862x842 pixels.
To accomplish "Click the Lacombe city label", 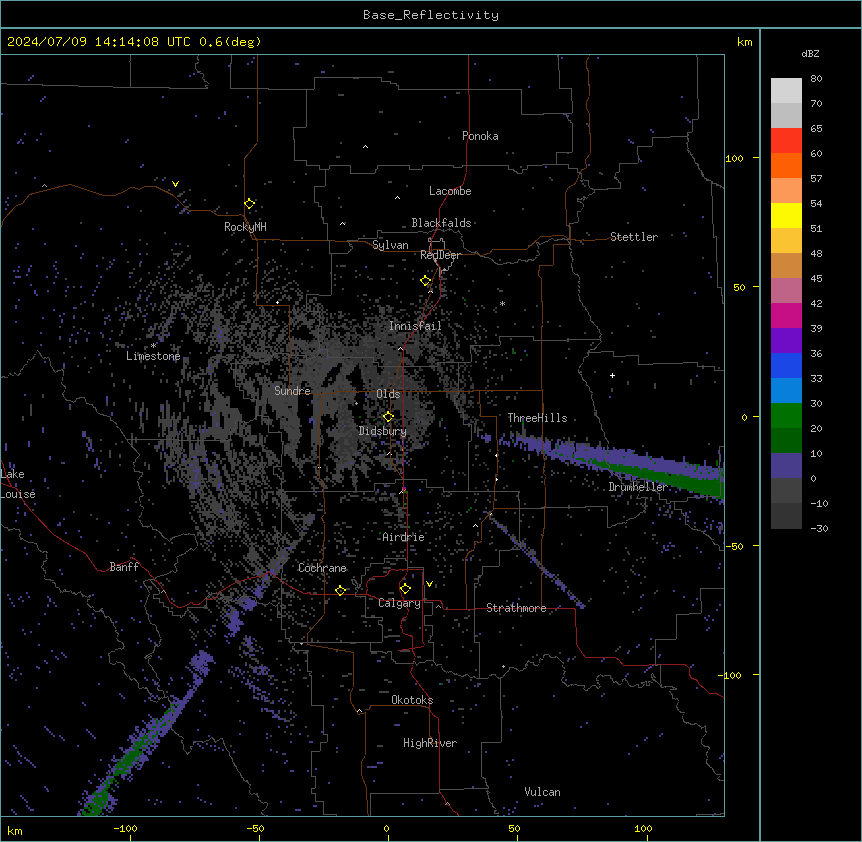I will coord(450,191).
